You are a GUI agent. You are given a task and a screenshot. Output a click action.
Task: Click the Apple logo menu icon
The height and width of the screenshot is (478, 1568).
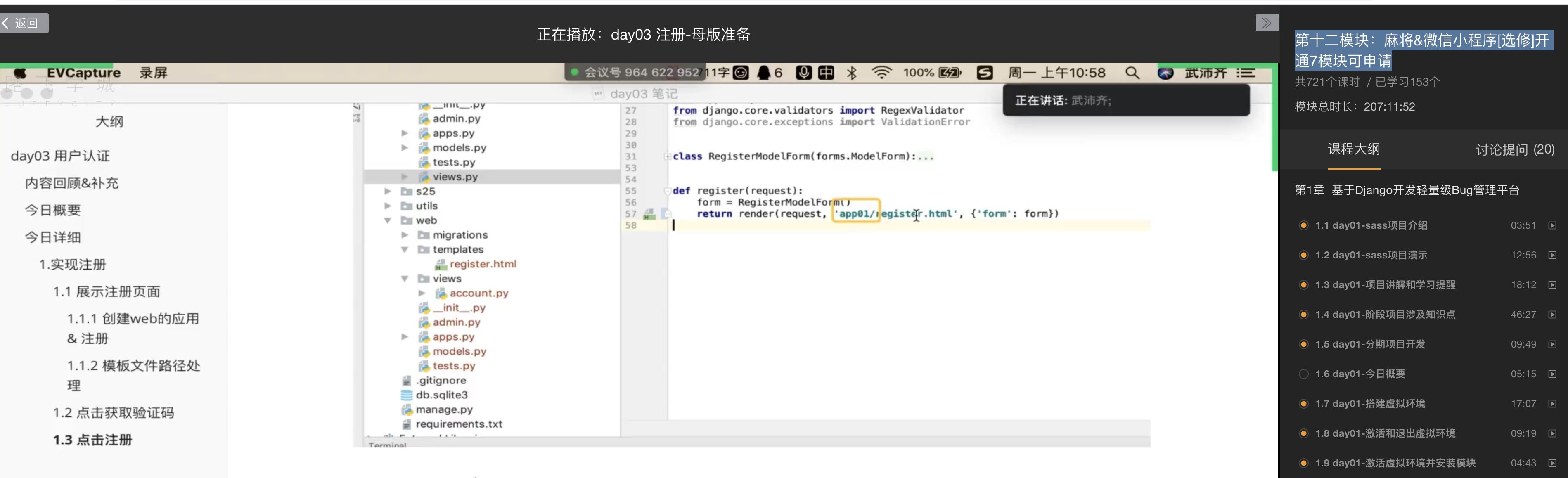(x=20, y=73)
